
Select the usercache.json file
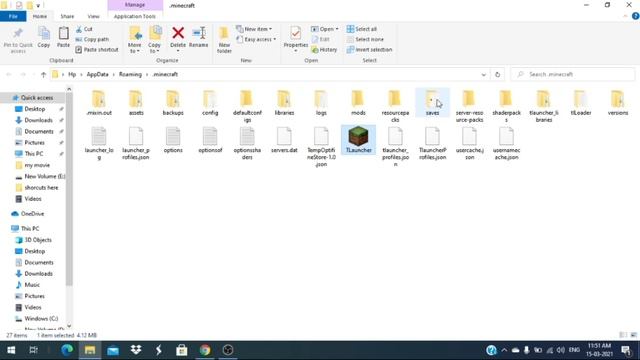coord(469,143)
